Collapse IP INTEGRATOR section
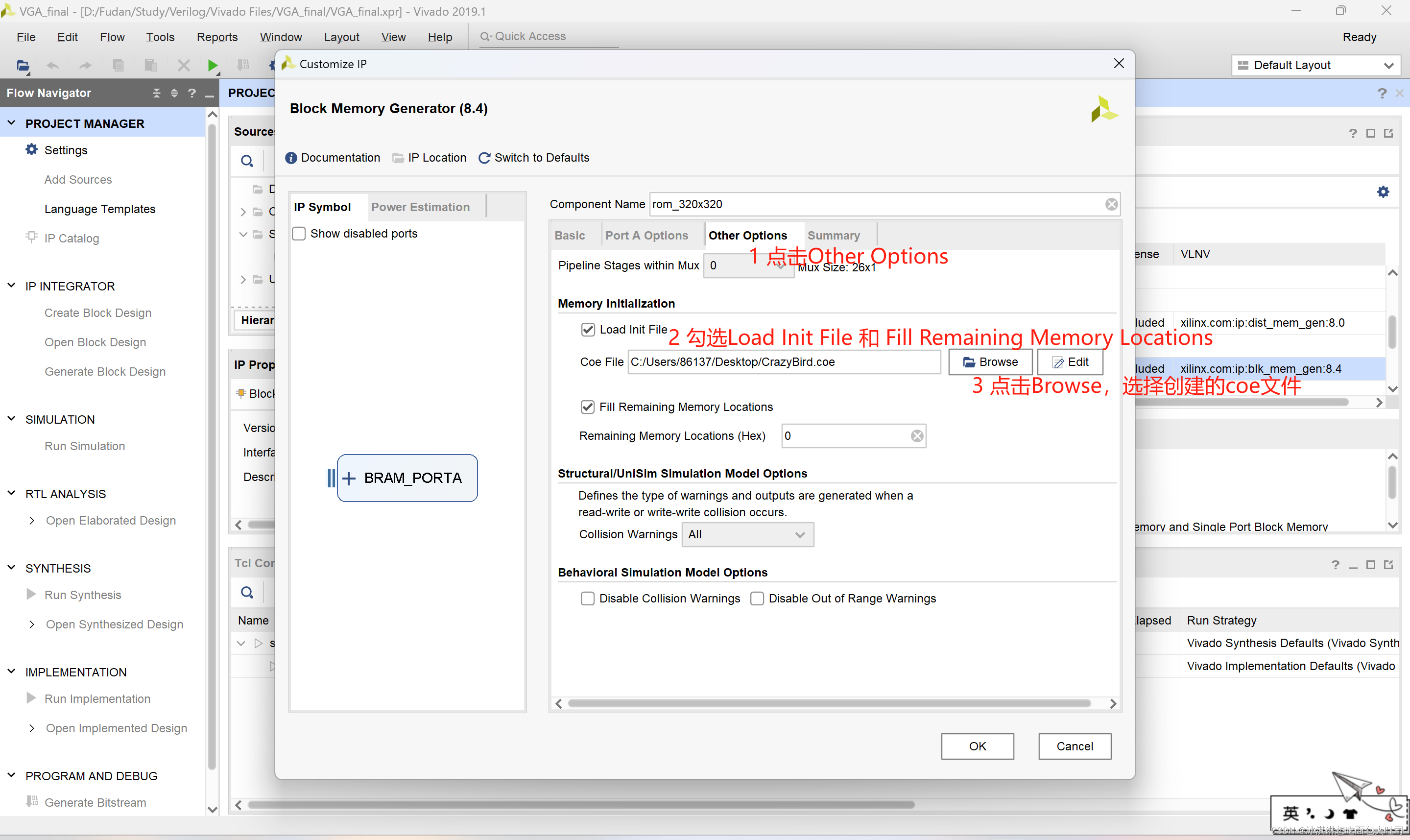The image size is (1410, 840). pyautogui.click(x=11, y=286)
